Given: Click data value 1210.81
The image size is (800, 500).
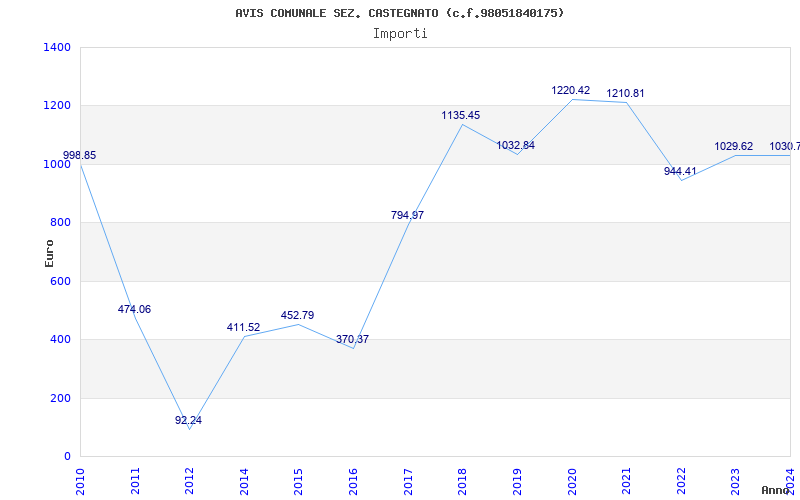Looking at the screenshot, I should [625, 93].
